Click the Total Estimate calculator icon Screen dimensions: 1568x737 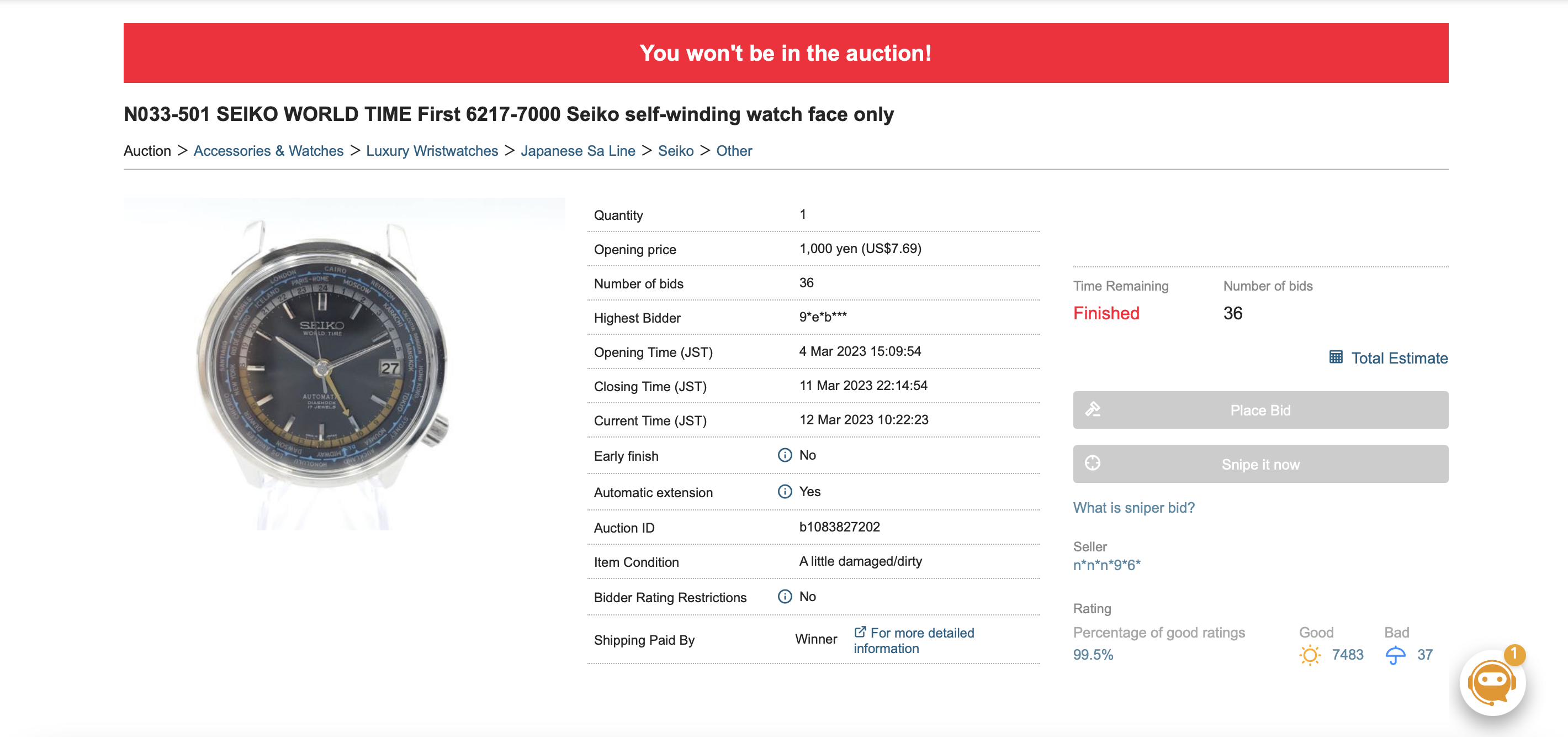(1336, 357)
